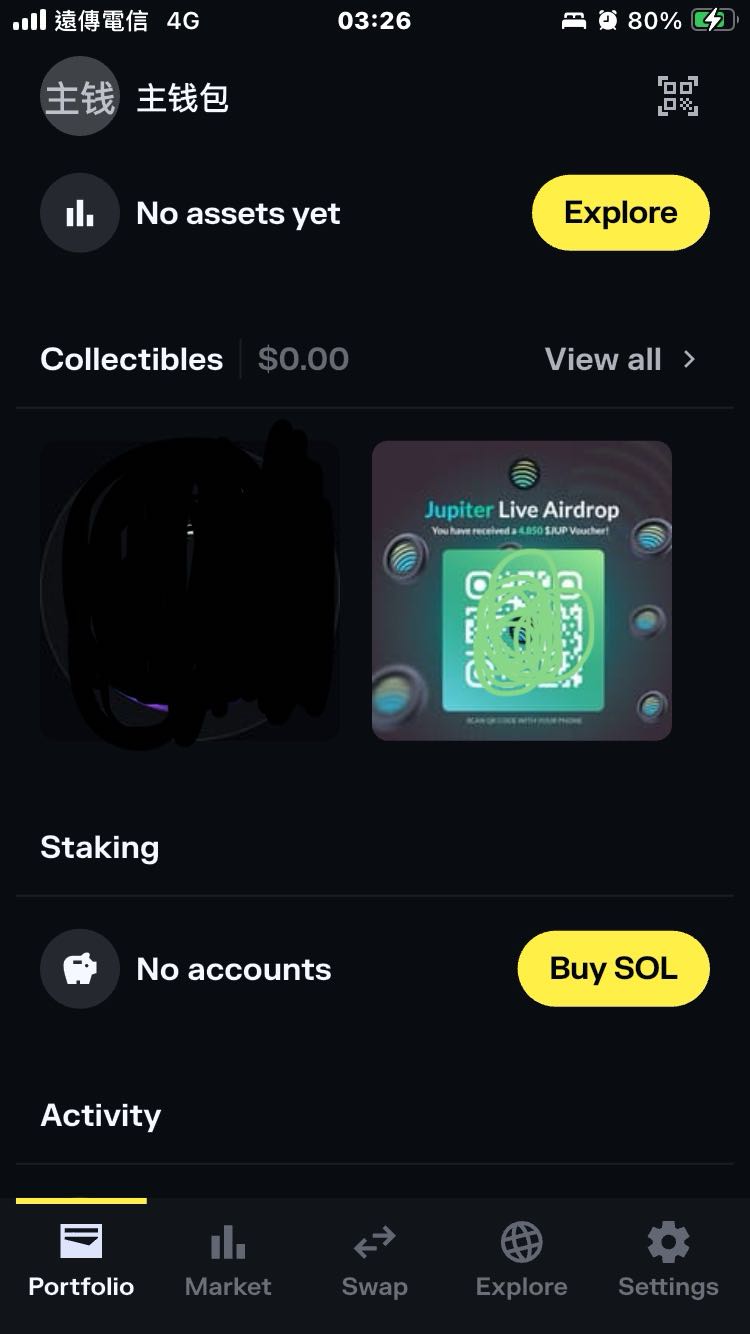
Task: Tap the Market bar chart icon
Action: tap(228, 1243)
